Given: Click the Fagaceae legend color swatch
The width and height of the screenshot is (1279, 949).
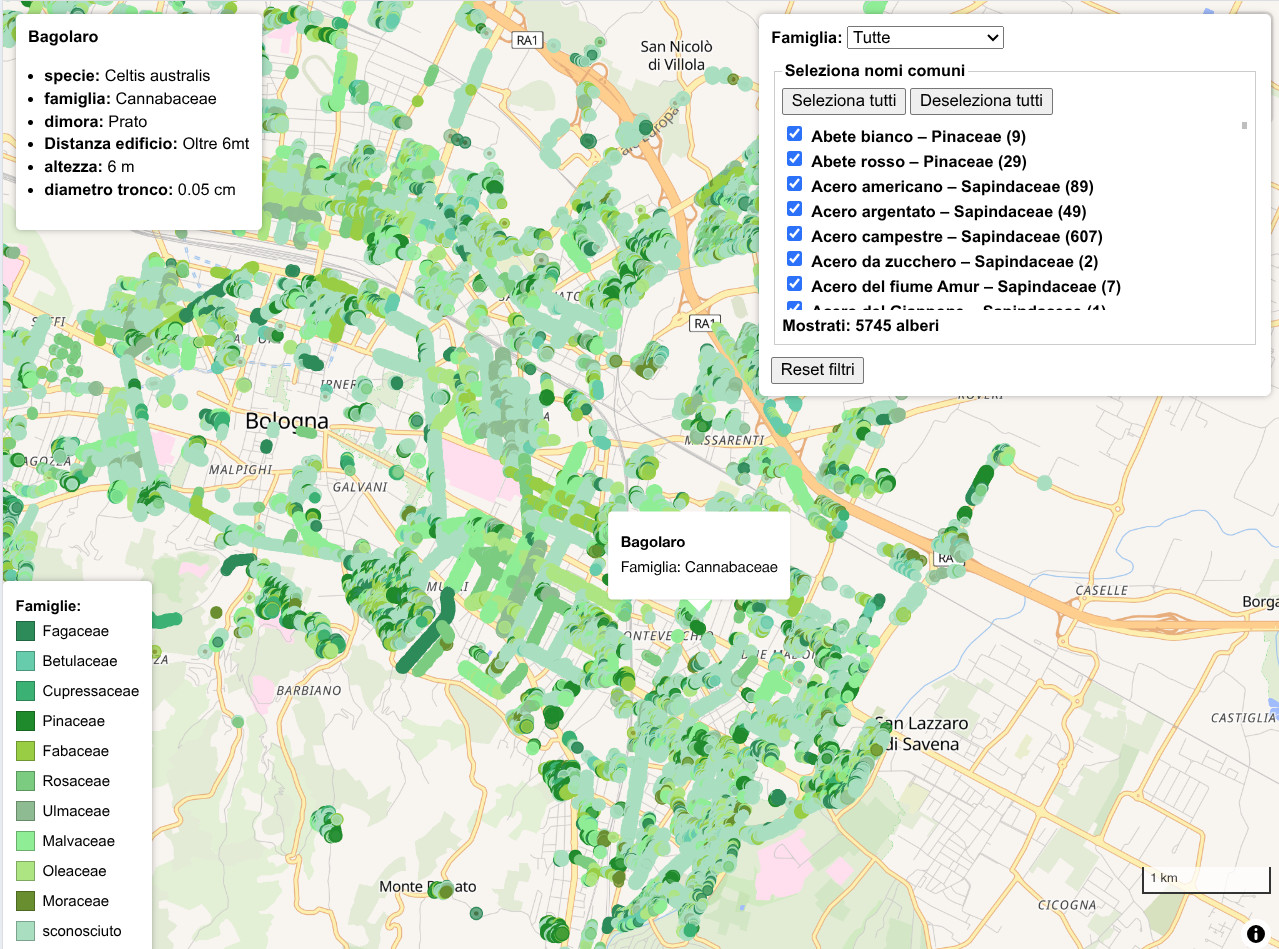Looking at the screenshot, I should pos(25,631).
